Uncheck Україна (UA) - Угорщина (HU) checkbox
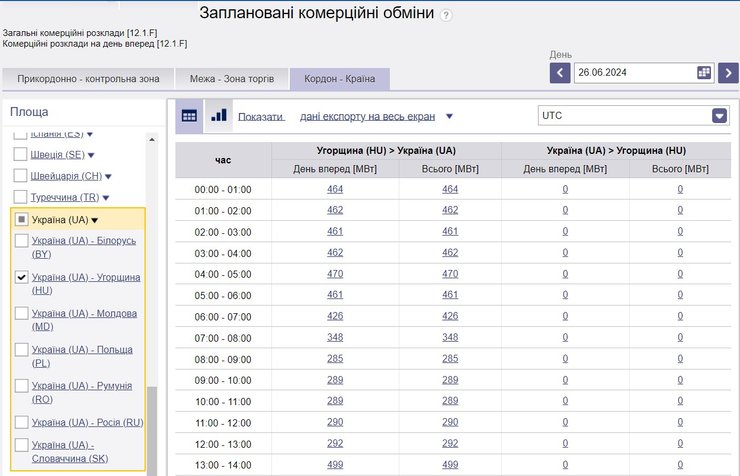The width and height of the screenshot is (740, 476). point(21,277)
